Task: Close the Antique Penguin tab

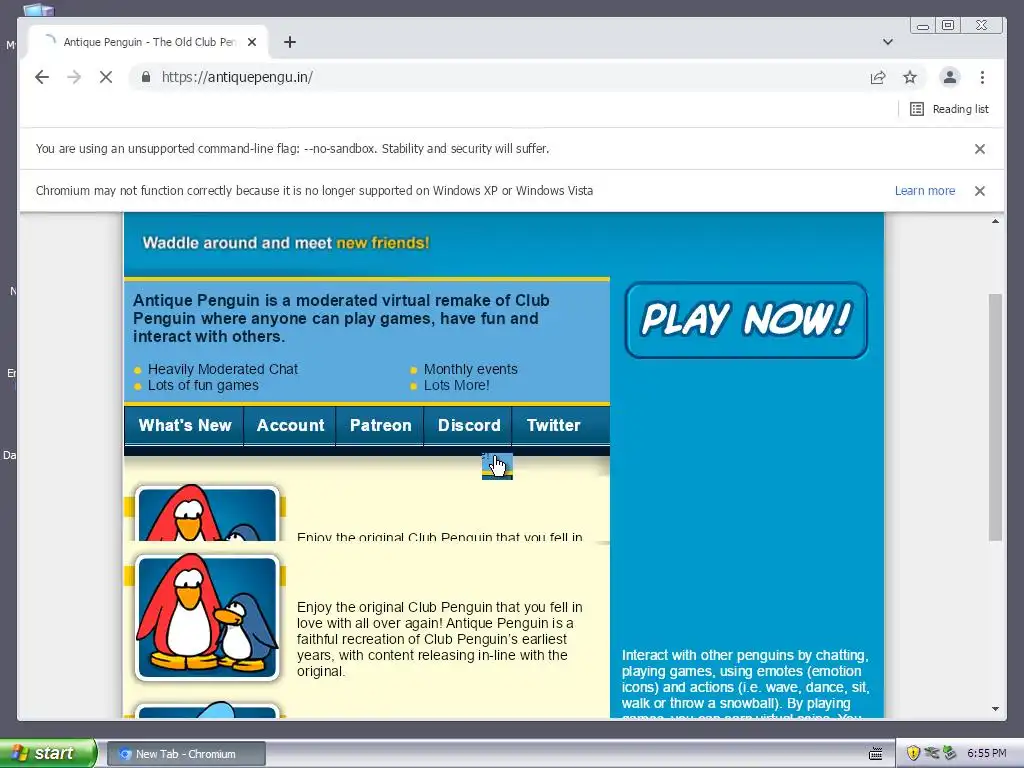Action: [x=252, y=42]
